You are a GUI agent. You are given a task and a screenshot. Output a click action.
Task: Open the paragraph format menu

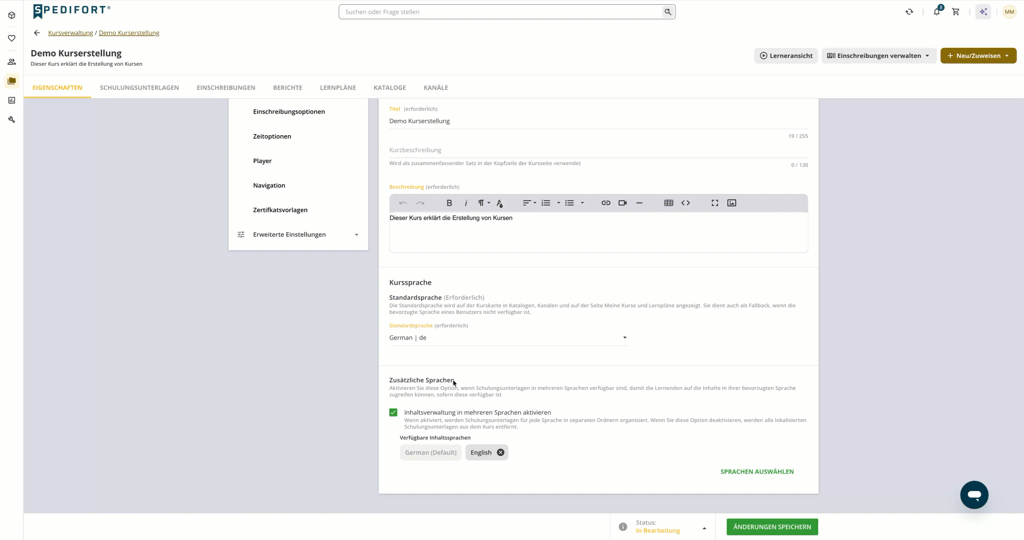click(483, 203)
